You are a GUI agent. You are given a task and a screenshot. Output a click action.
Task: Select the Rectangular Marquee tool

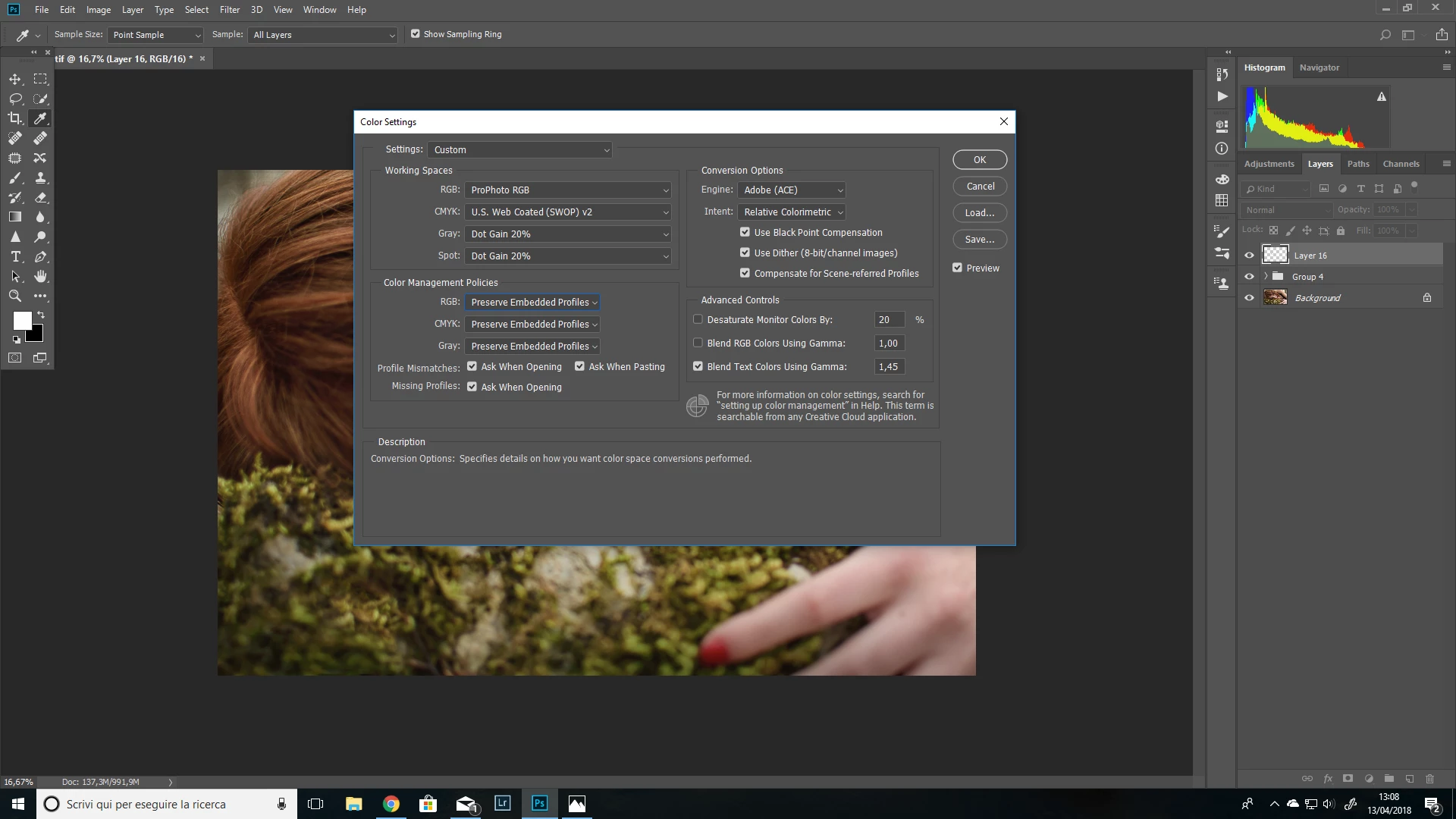click(40, 79)
